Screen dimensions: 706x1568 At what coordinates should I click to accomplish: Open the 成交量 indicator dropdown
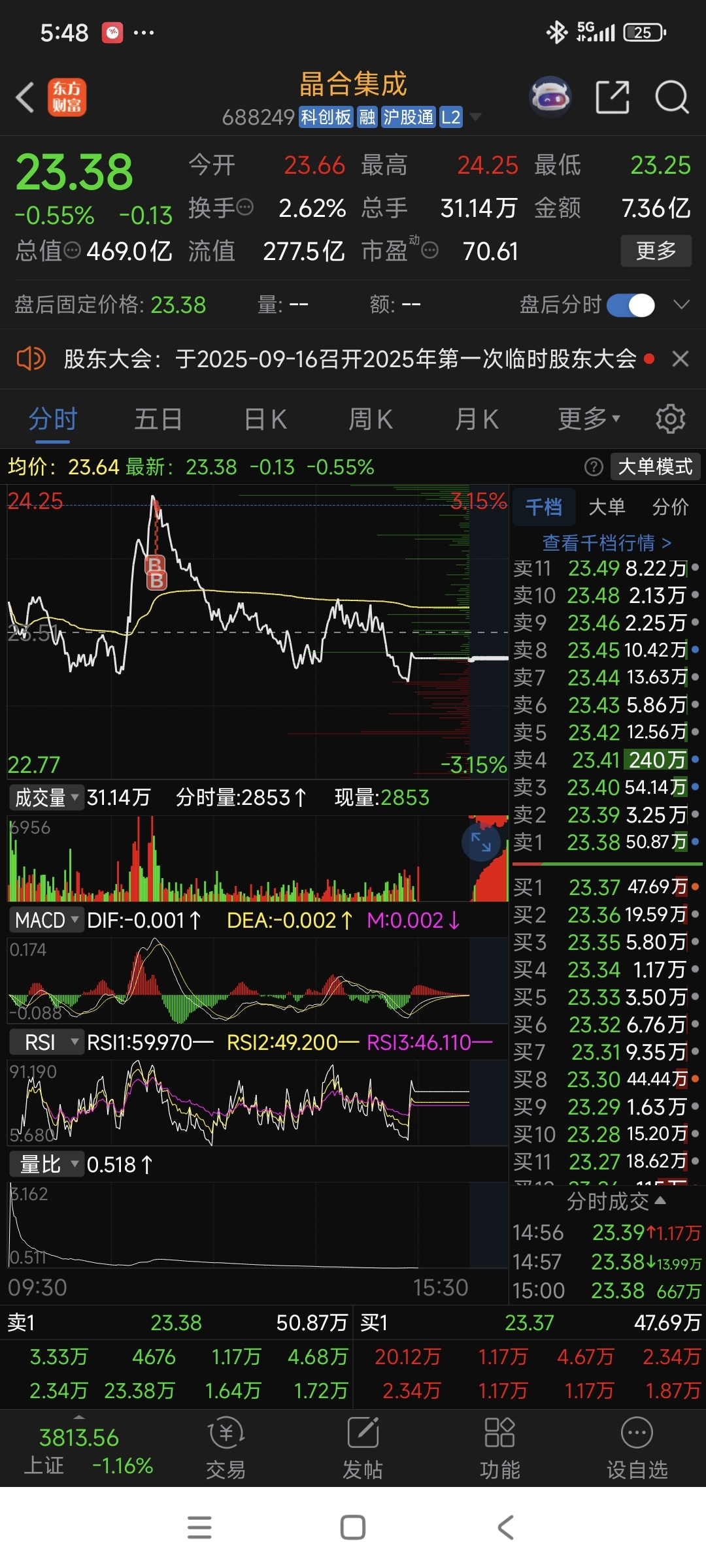pyautogui.click(x=46, y=797)
